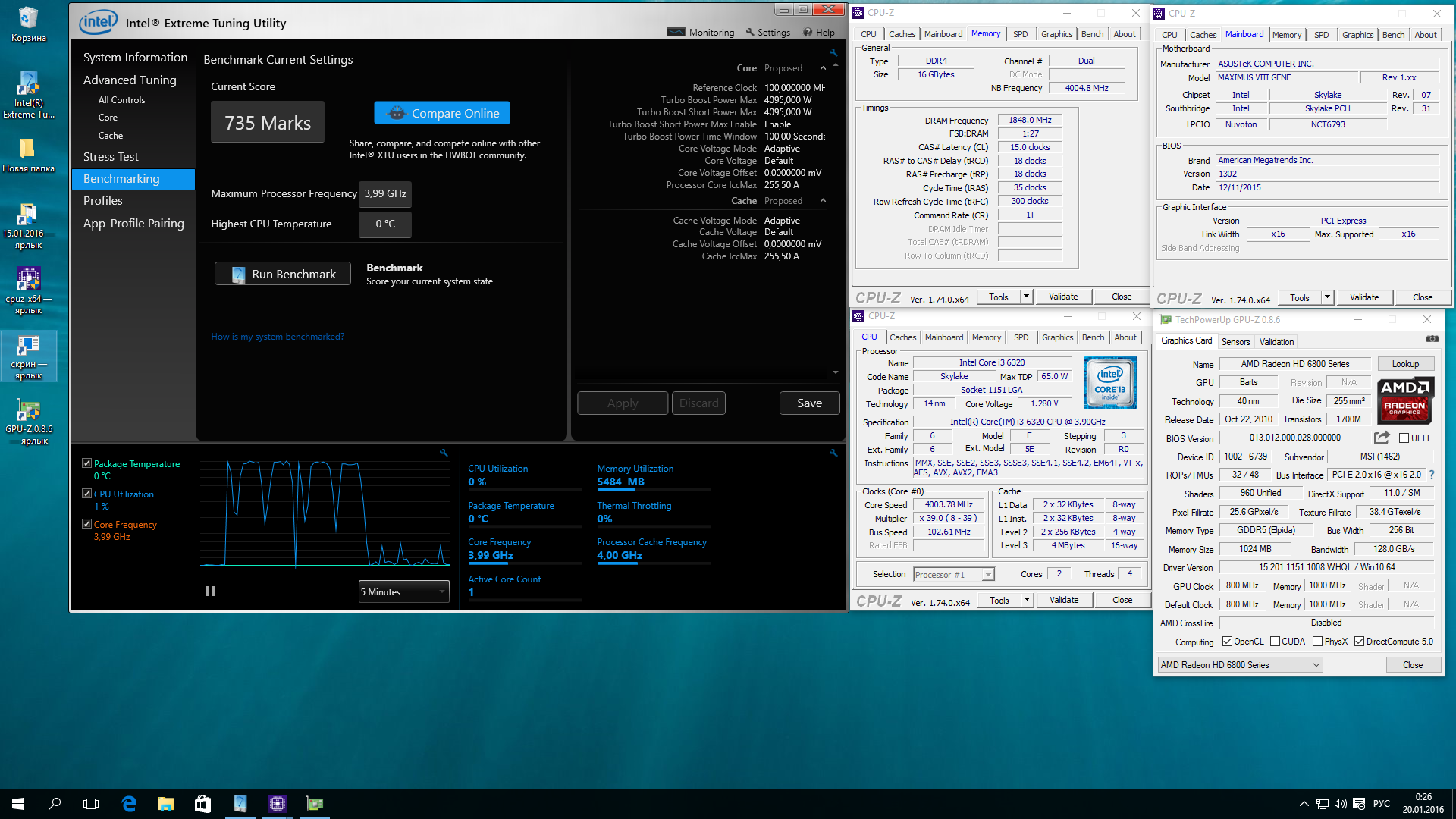
Task: Open the taskbar clock and date
Action: pyautogui.click(x=1423, y=804)
